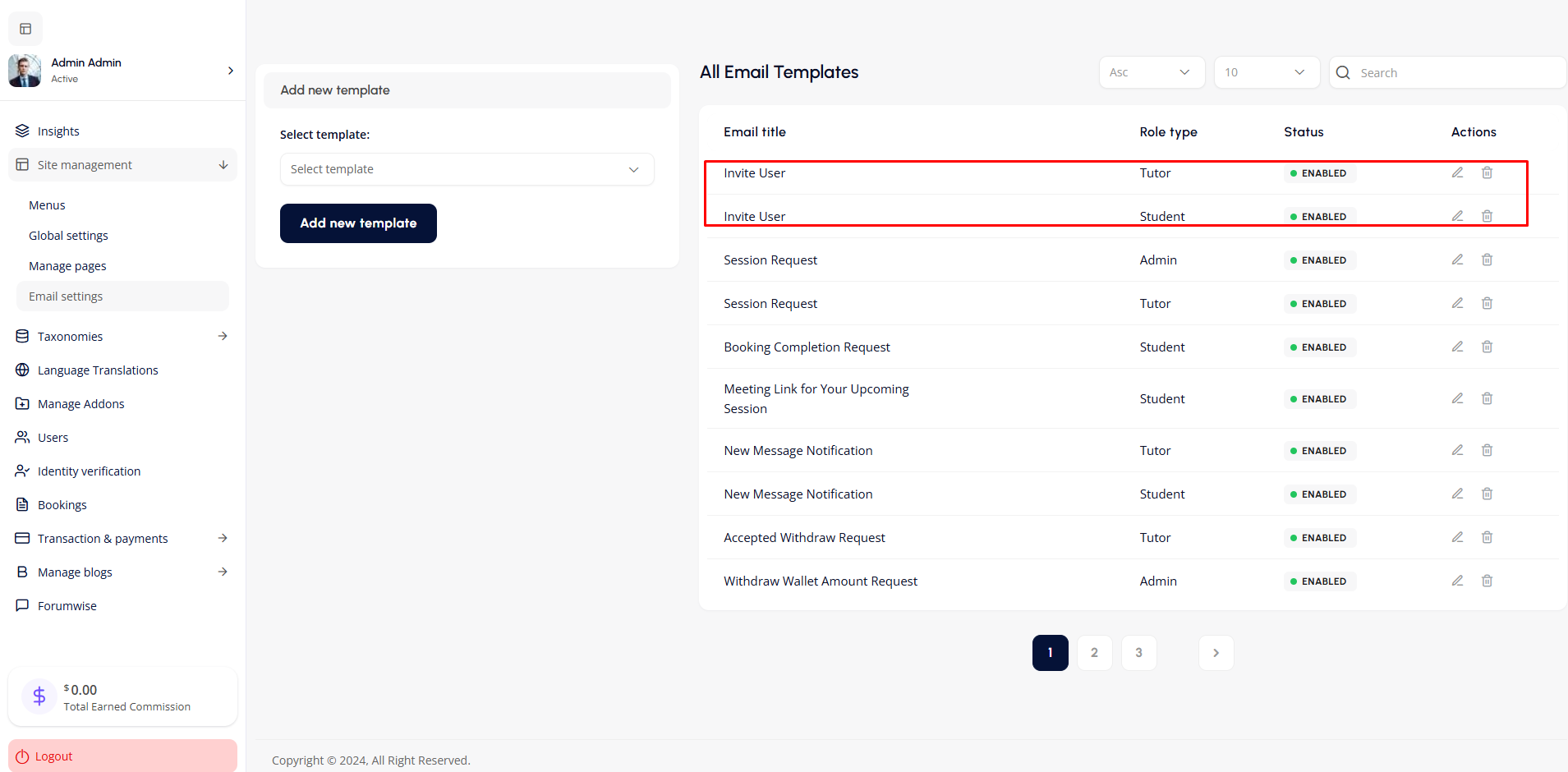Click the ENABLED status on Invite User Tutor

(1319, 173)
